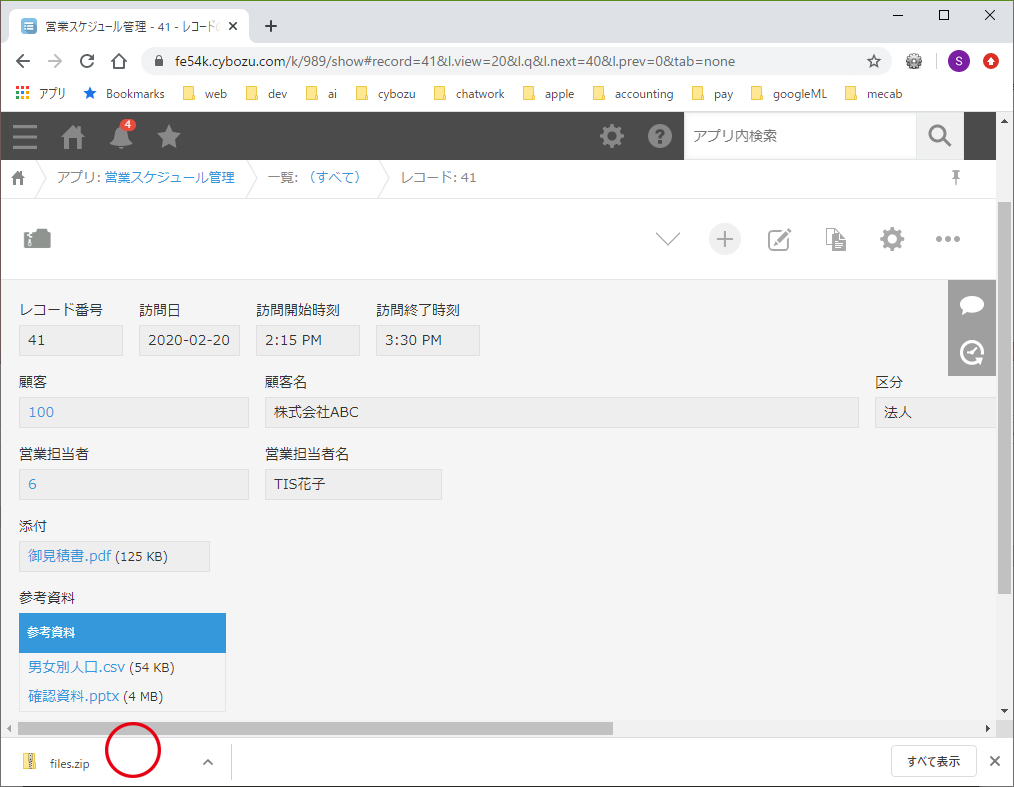Open the accounting bookmarks folder
Viewport: 1014px width, 787px height.
(634, 94)
